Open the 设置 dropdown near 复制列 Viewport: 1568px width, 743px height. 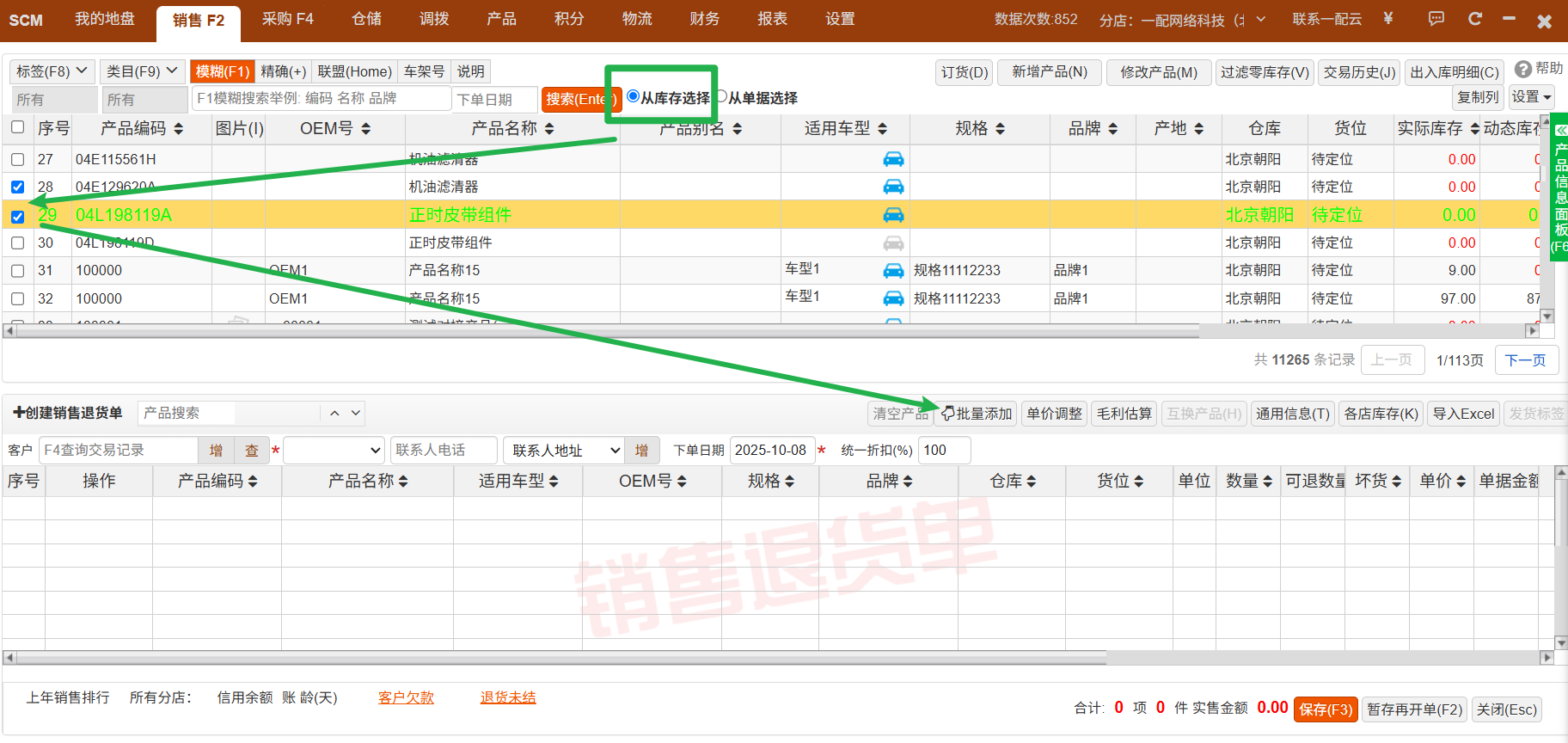click(1531, 97)
